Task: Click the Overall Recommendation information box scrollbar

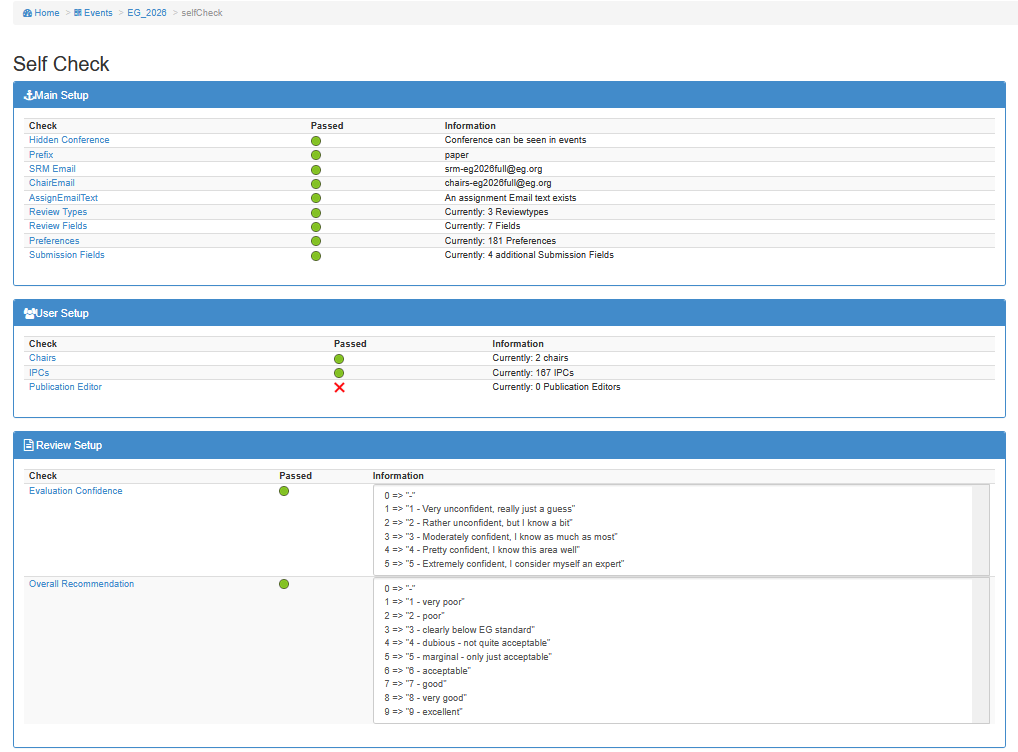Action: (980, 651)
